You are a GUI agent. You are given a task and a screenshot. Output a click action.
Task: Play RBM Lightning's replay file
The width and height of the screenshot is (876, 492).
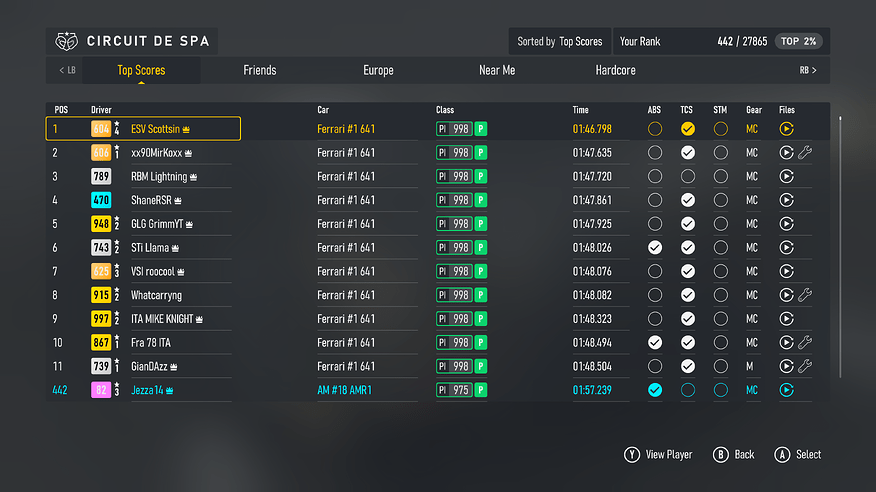(786, 176)
